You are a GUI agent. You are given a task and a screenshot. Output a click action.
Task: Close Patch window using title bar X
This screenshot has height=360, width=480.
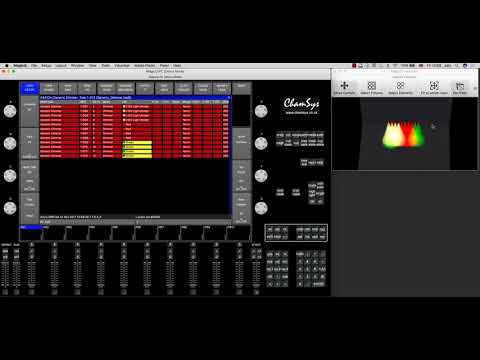(229, 98)
